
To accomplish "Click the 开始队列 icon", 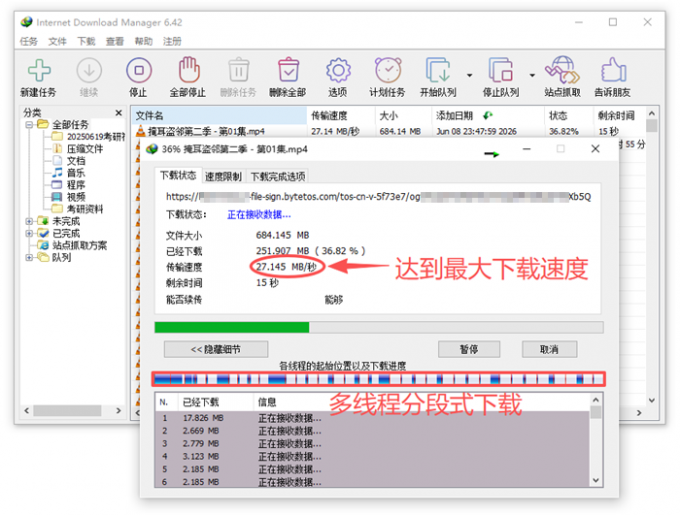I will pos(438,70).
